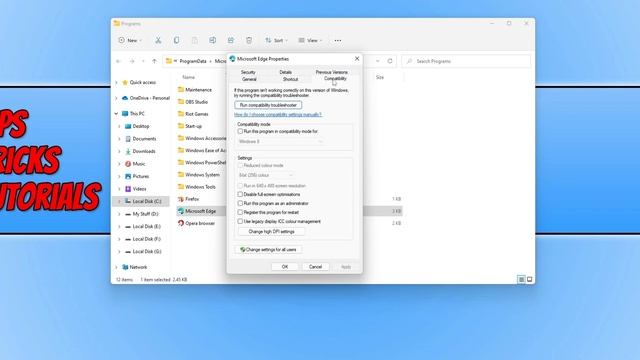Click Change settings for all users button
Viewport: 640px width, 360px height.
click(269, 249)
